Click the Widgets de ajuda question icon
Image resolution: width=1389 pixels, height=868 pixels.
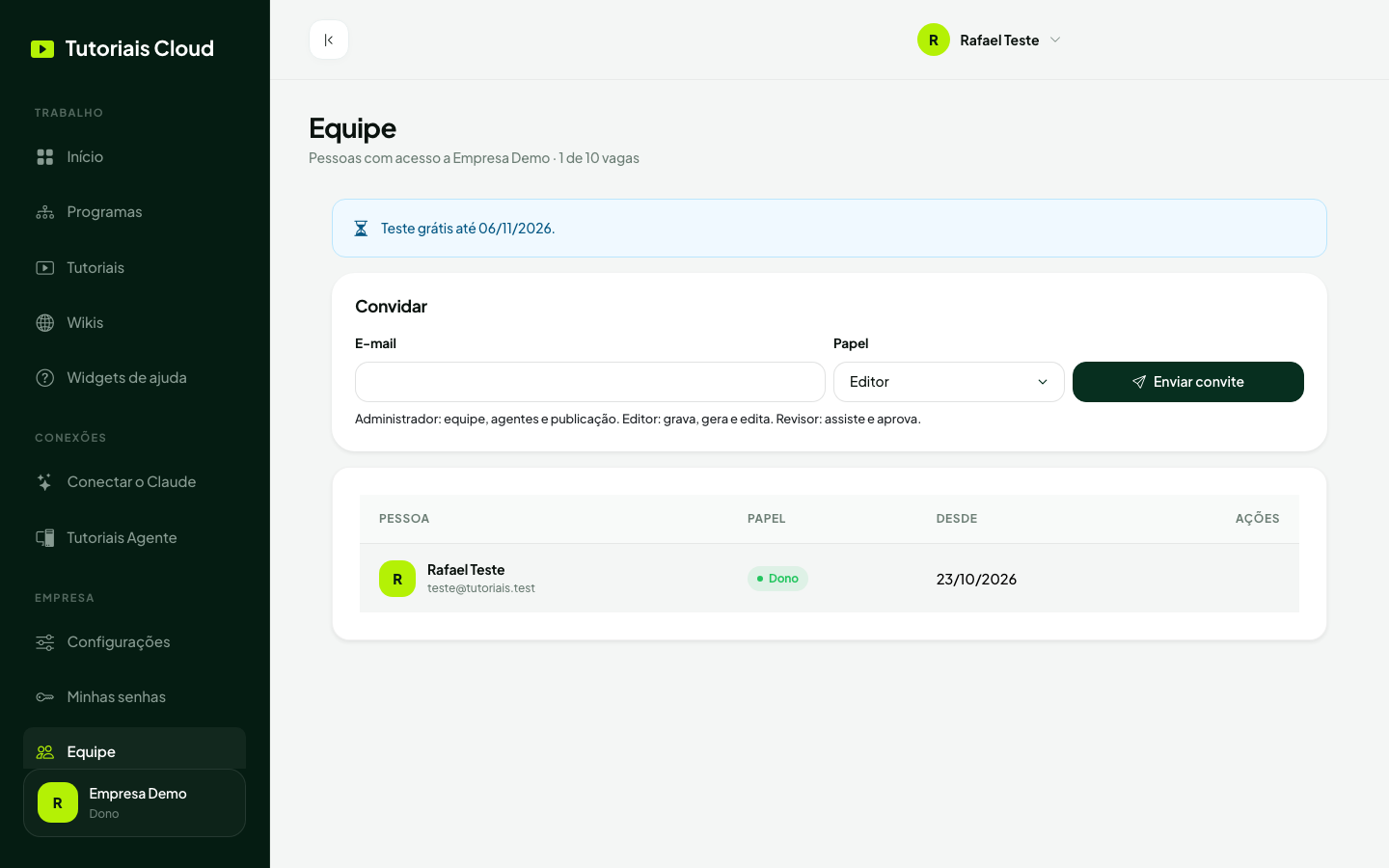[x=45, y=378]
